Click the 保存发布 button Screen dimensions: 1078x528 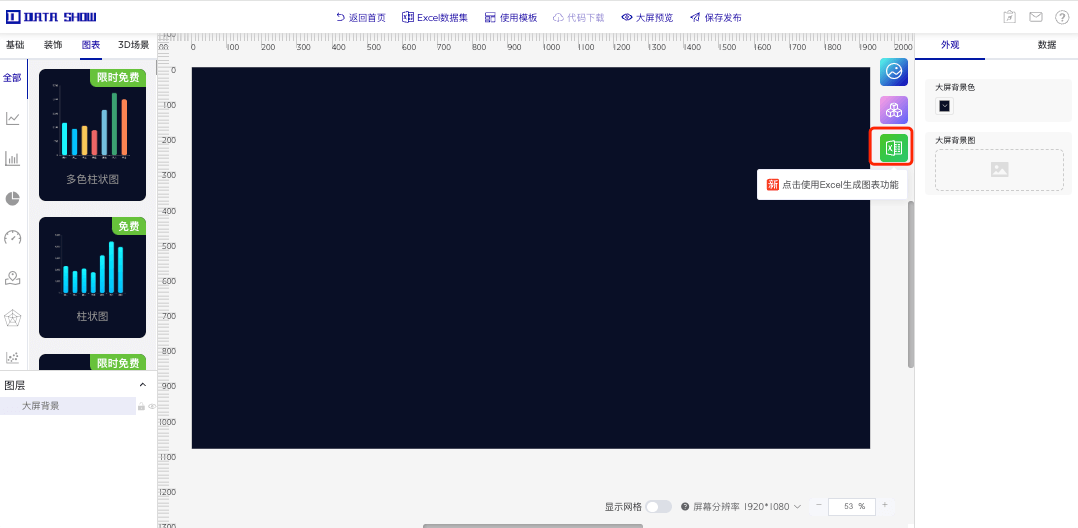point(716,17)
